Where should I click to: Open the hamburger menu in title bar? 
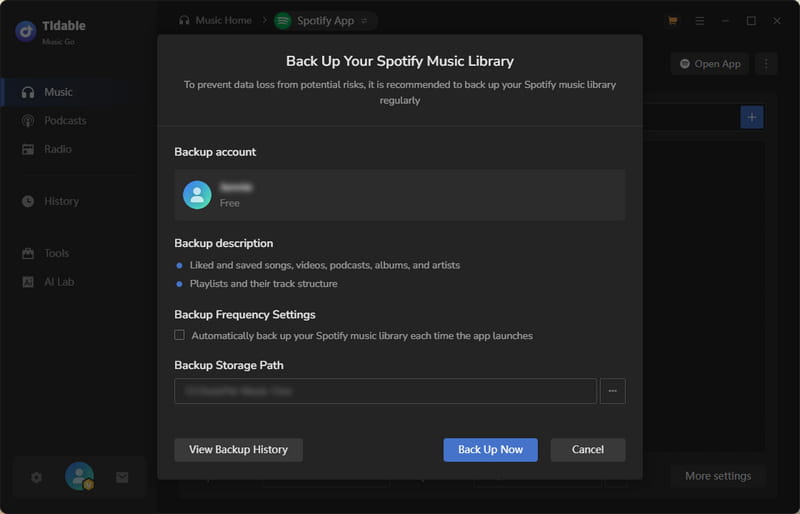699,20
